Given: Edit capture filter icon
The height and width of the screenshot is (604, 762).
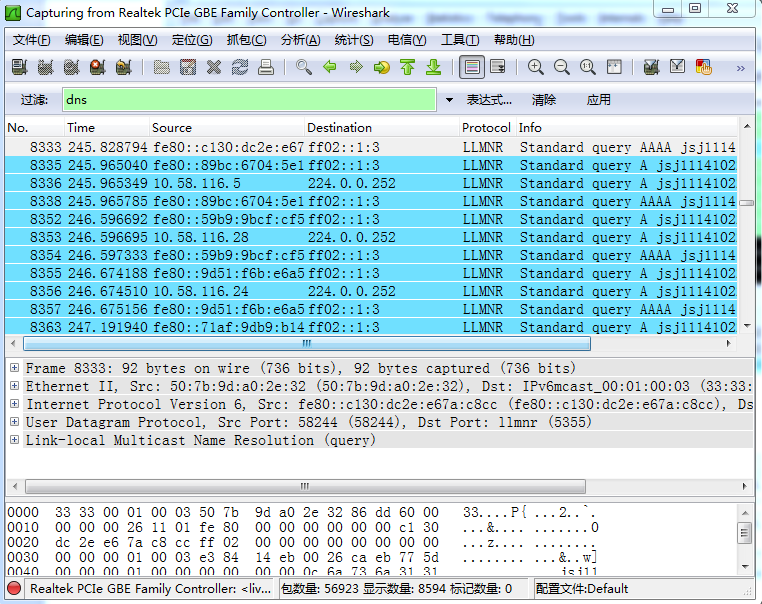Looking at the screenshot, I should (x=651, y=67).
